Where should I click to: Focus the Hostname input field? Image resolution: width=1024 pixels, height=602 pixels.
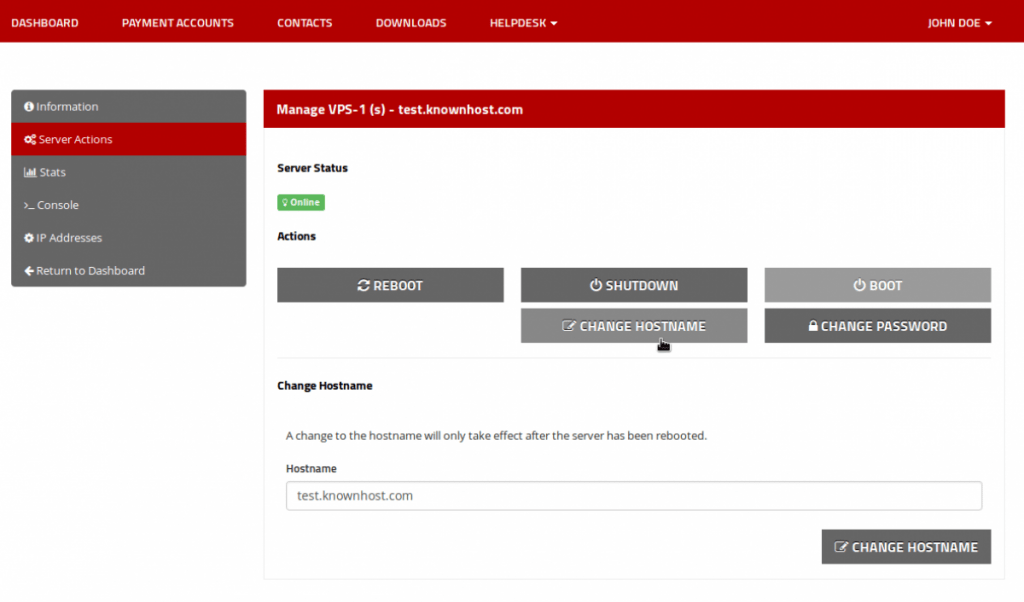click(633, 496)
